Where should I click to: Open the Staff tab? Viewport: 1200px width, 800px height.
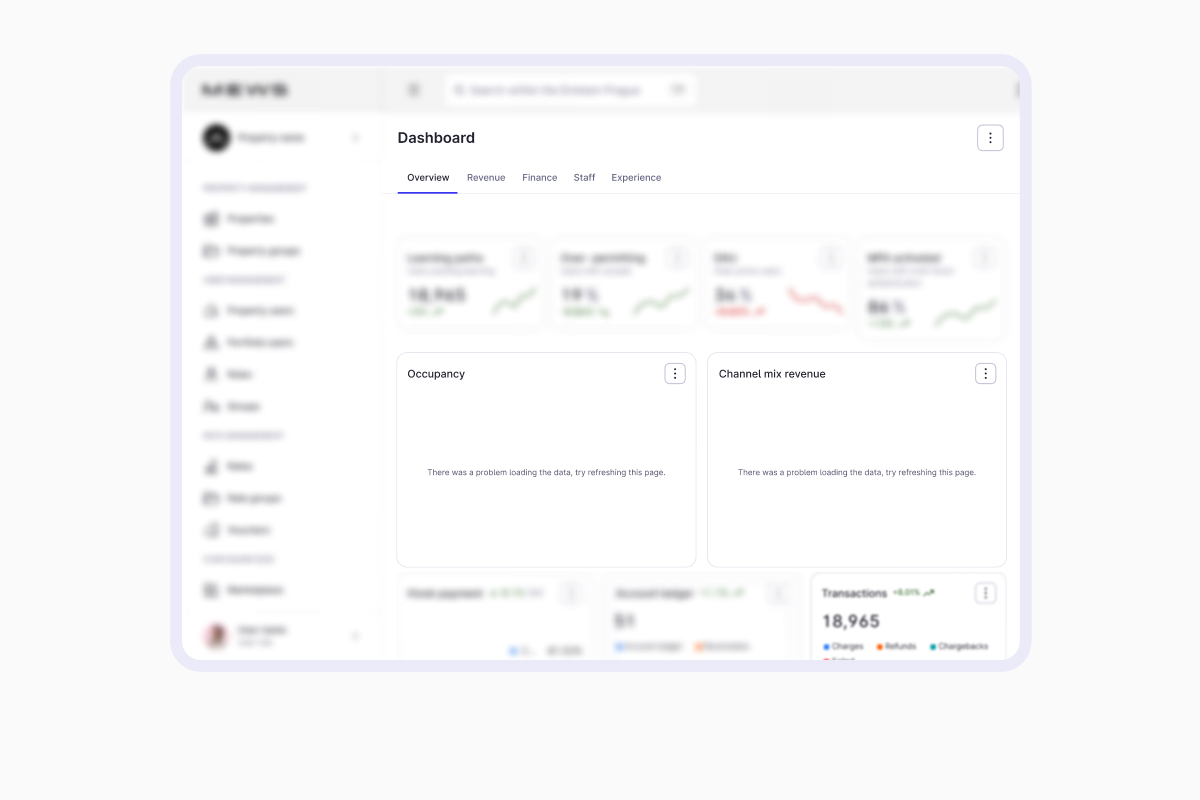click(584, 177)
